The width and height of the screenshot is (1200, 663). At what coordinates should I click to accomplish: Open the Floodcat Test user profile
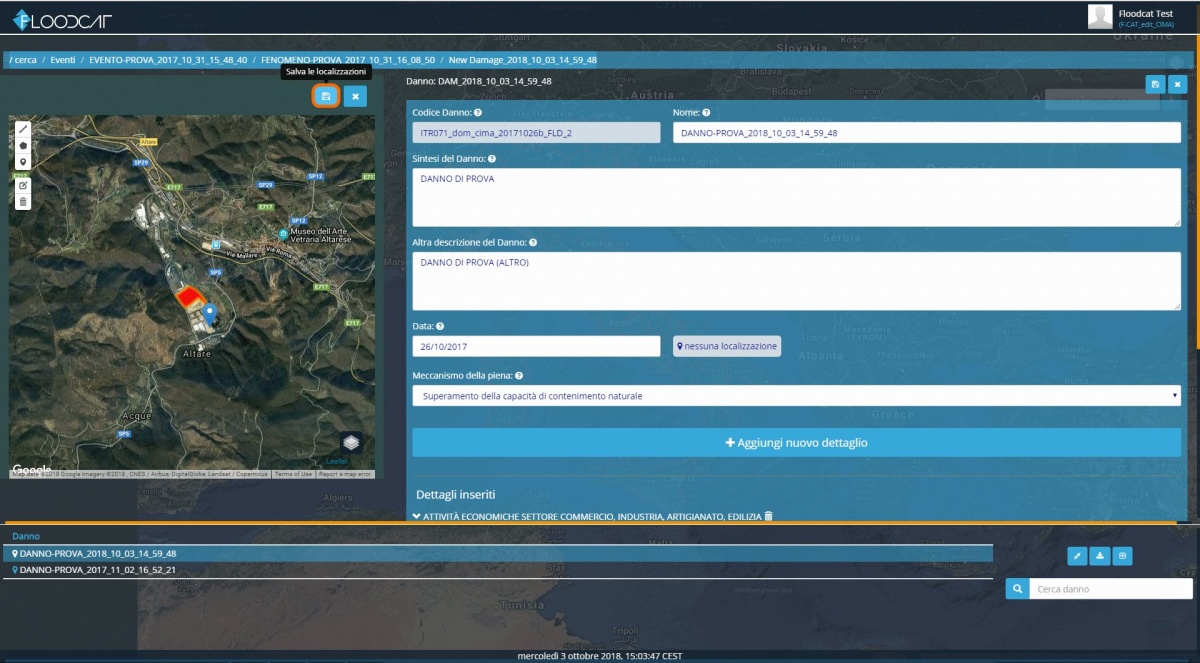pyautogui.click(x=1146, y=13)
